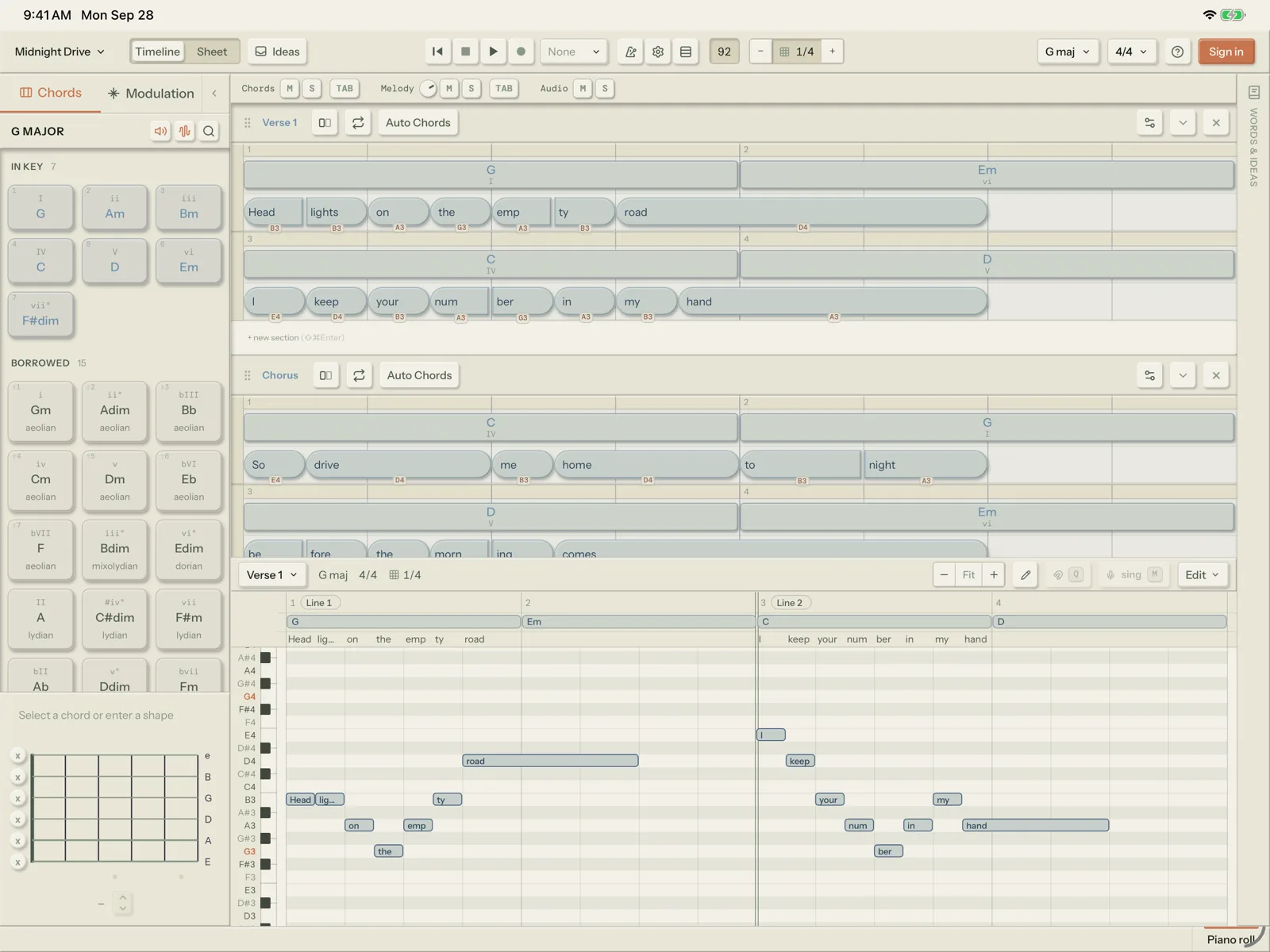
Task: Open the Words & Ideas side panel
Action: [x=1254, y=136]
